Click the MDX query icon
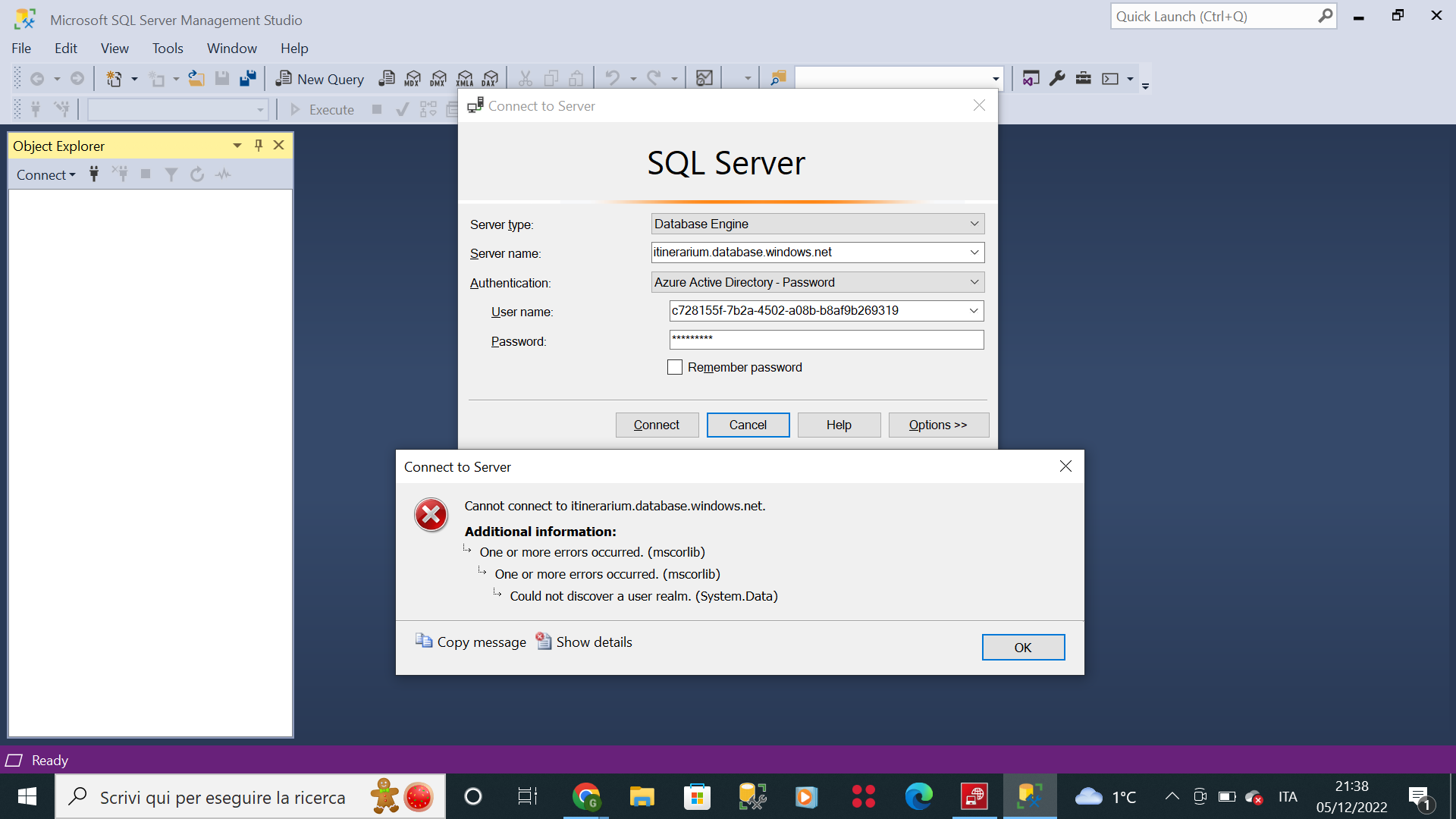The height and width of the screenshot is (819, 1456). [413, 78]
